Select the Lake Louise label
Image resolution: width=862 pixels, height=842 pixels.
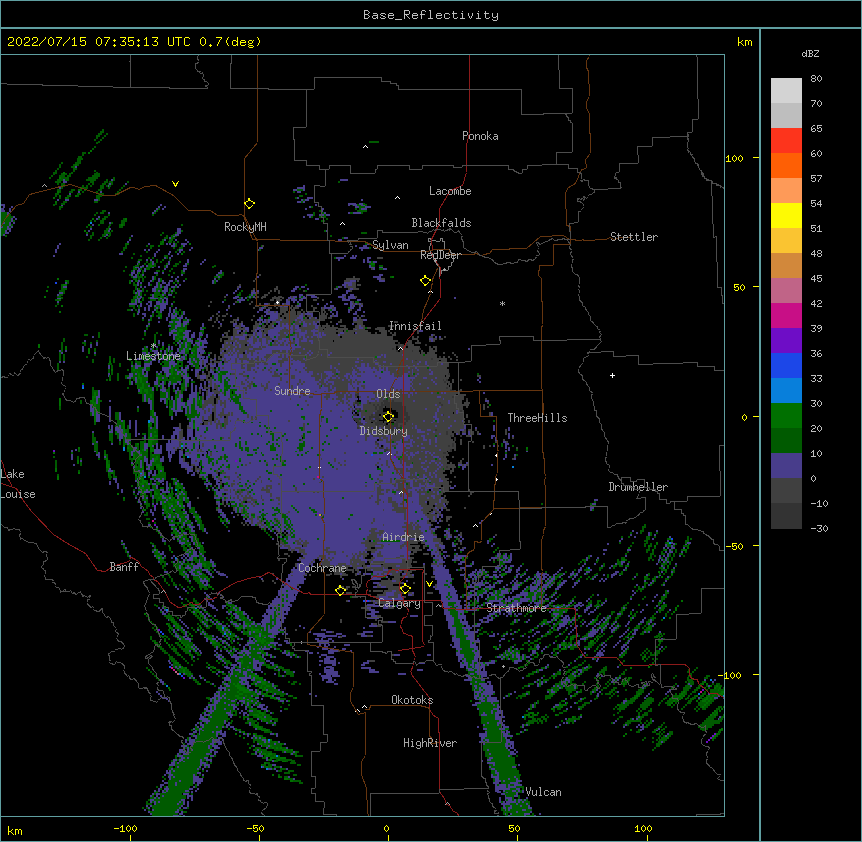coord(17,484)
